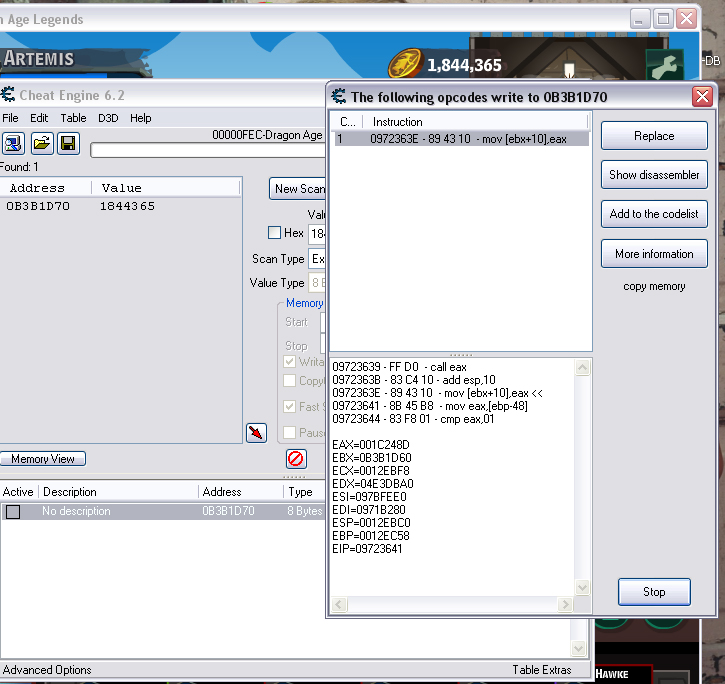The width and height of the screenshot is (725, 684).
Task: Open the Table menu
Action: pyautogui.click(x=73, y=118)
